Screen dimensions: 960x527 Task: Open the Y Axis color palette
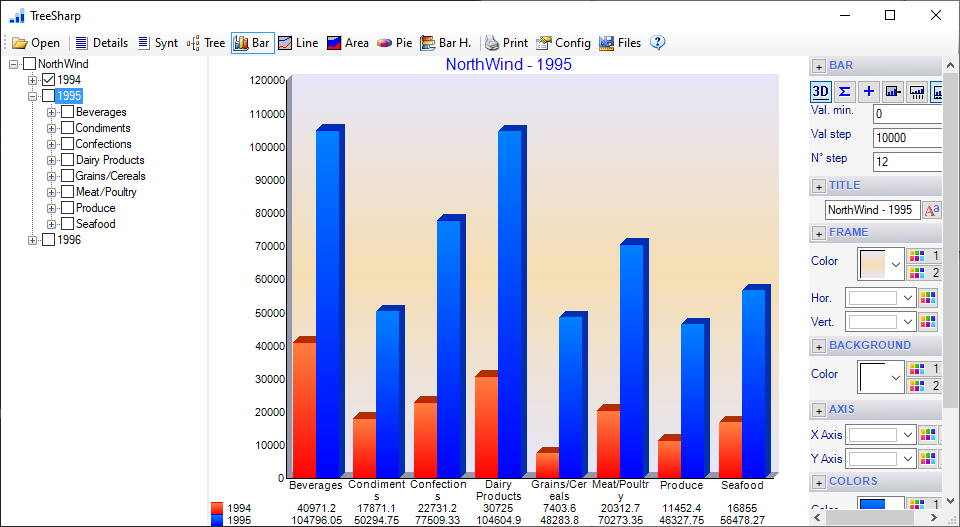[x=928, y=458]
